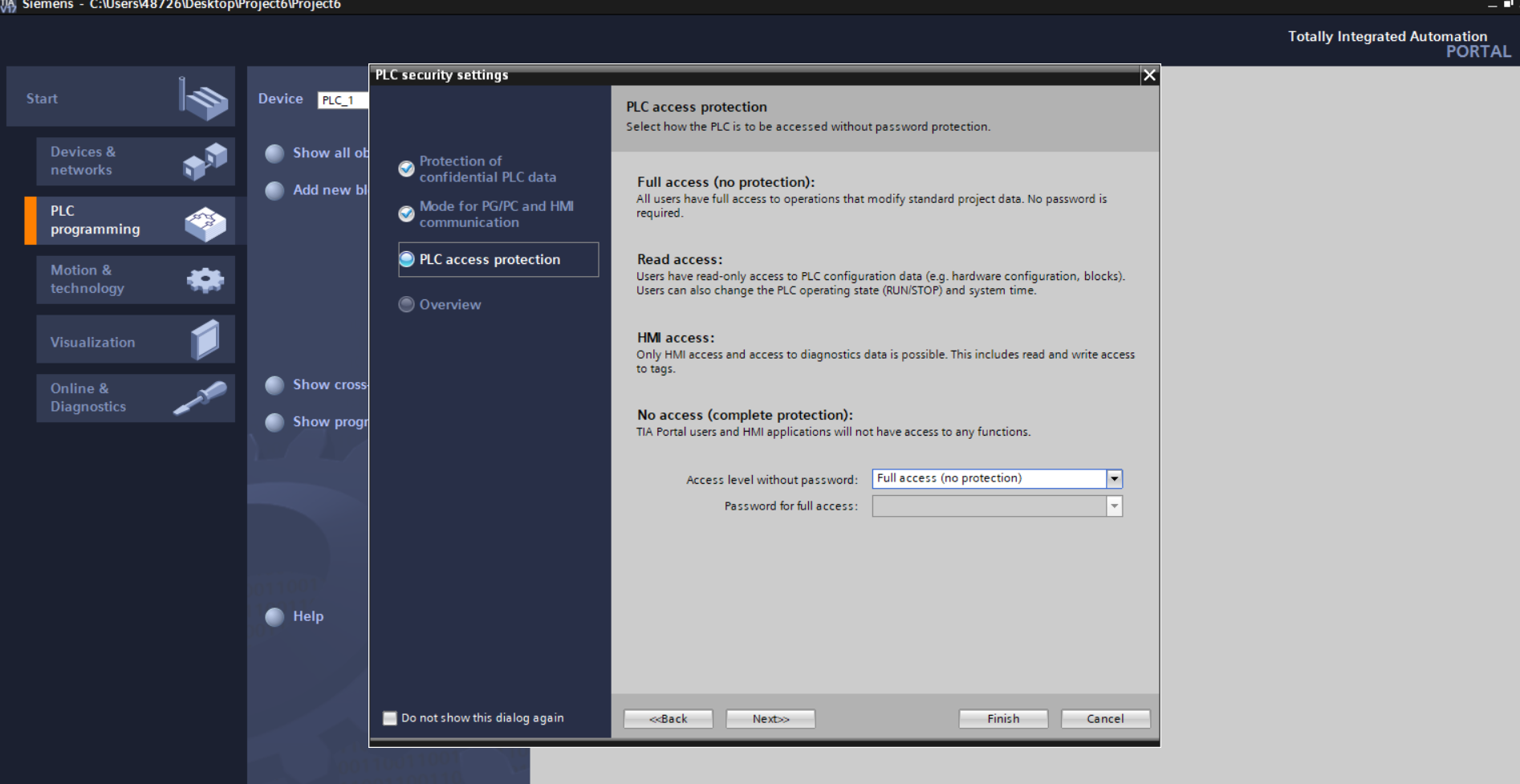Open the Motion & technology portal
This screenshot has height=784, width=1520.
(136, 279)
